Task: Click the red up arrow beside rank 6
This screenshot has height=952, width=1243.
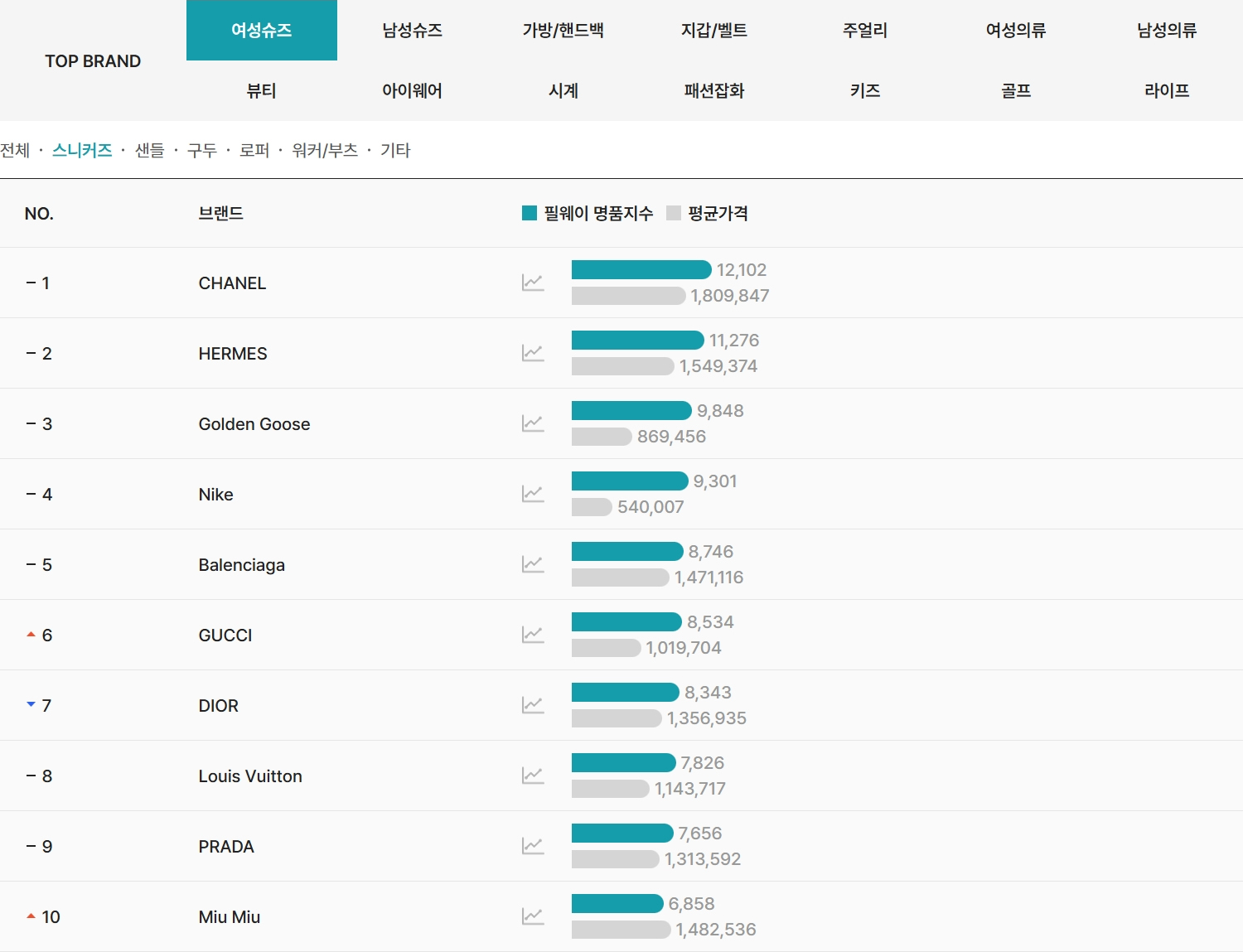Action: [31, 634]
